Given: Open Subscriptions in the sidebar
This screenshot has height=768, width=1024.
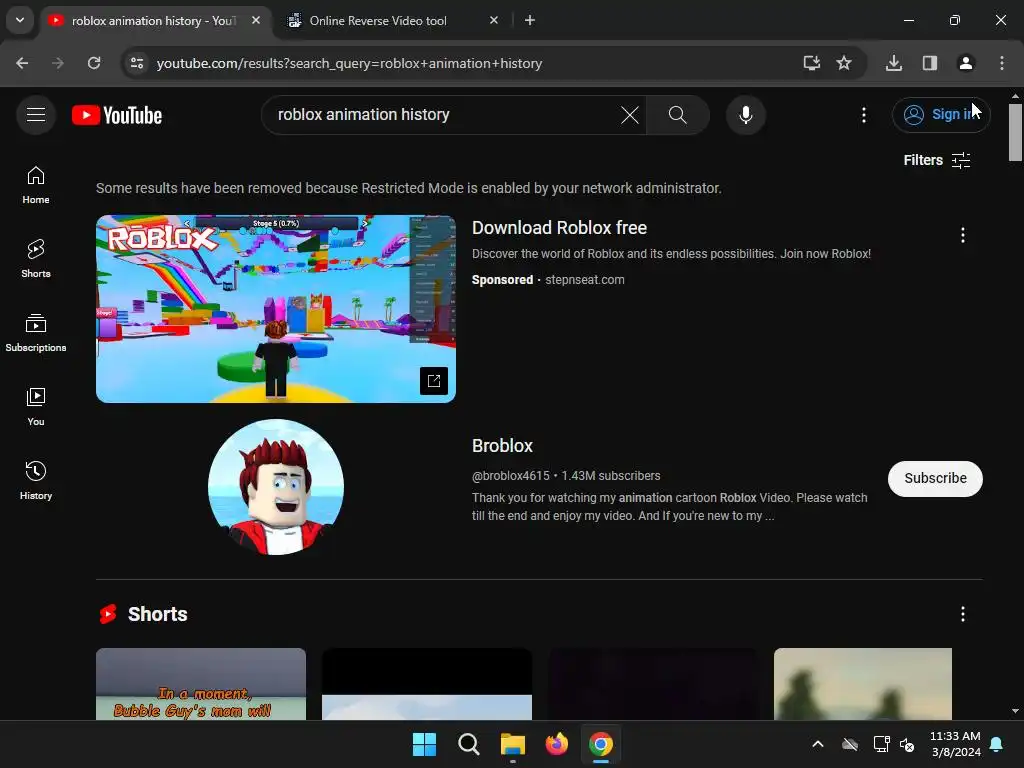Looking at the screenshot, I should coord(36,333).
